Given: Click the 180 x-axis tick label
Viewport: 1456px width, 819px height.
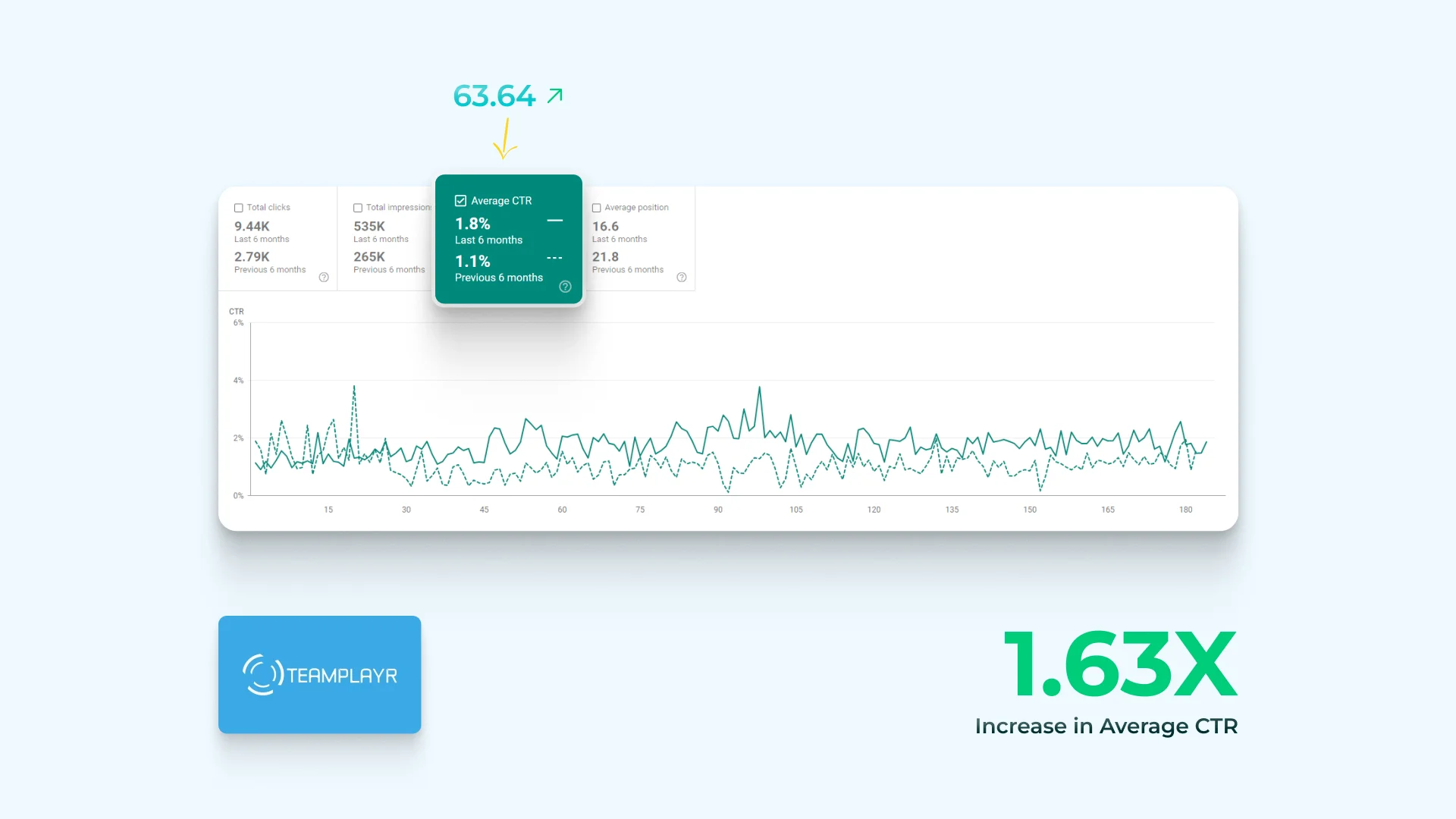Looking at the screenshot, I should pyautogui.click(x=1186, y=510).
